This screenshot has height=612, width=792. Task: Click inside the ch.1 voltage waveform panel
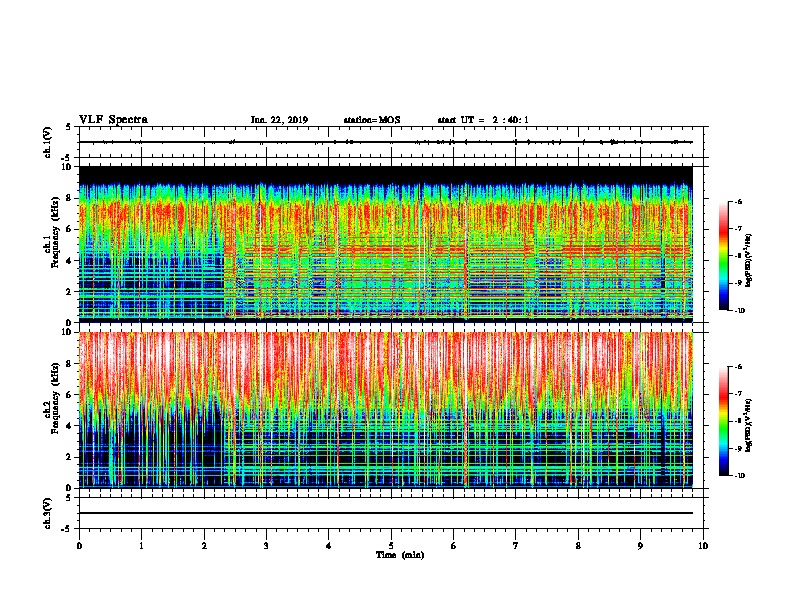click(391, 142)
